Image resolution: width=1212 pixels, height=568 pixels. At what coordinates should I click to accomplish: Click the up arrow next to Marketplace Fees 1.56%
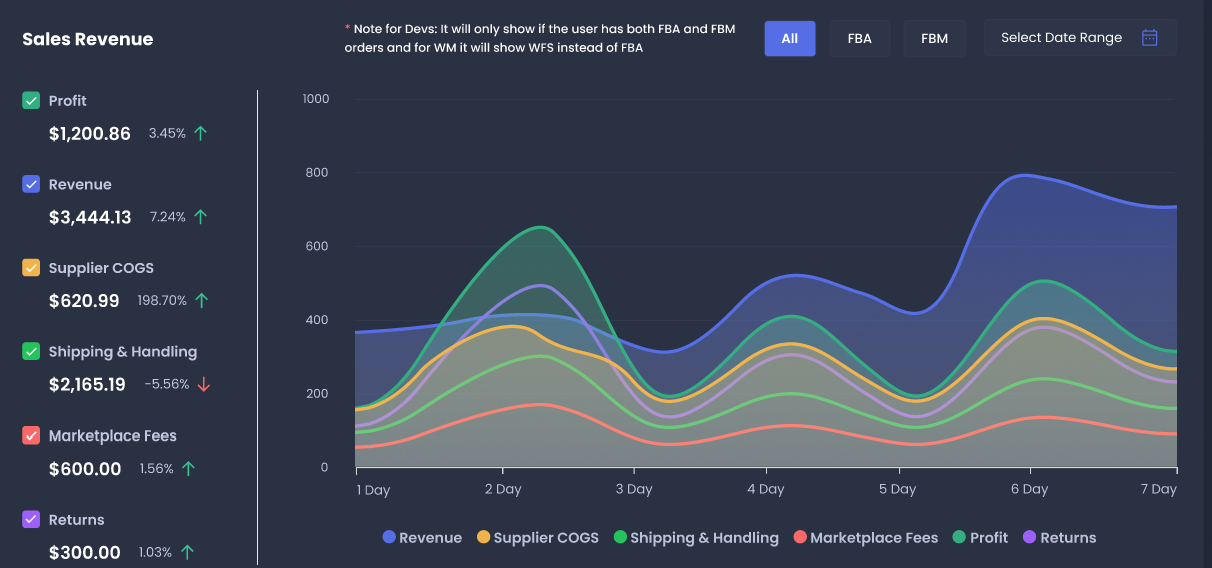click(188, 469)
